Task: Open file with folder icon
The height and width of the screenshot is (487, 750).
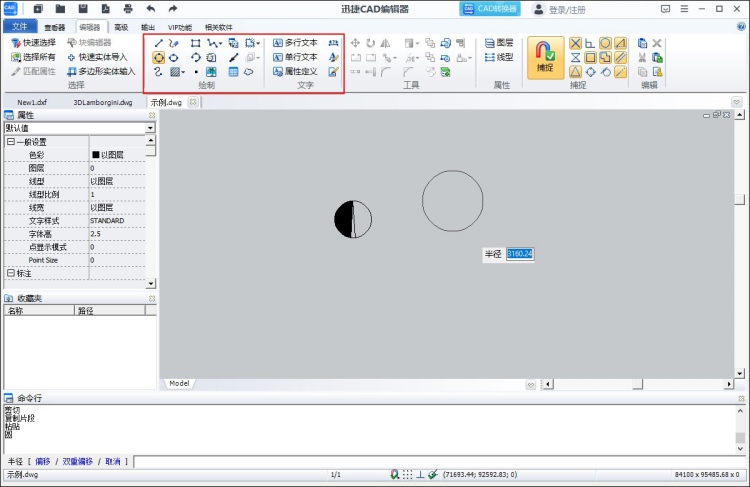Action: click(60, 9)
